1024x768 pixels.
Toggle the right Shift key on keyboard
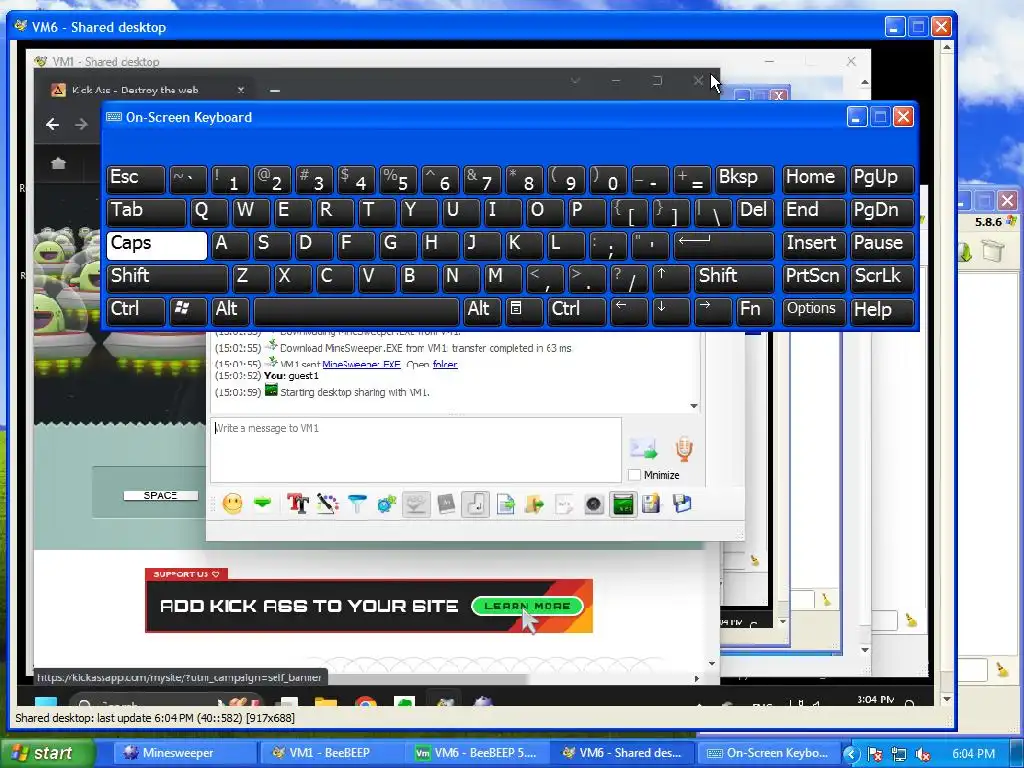point(734,278)
